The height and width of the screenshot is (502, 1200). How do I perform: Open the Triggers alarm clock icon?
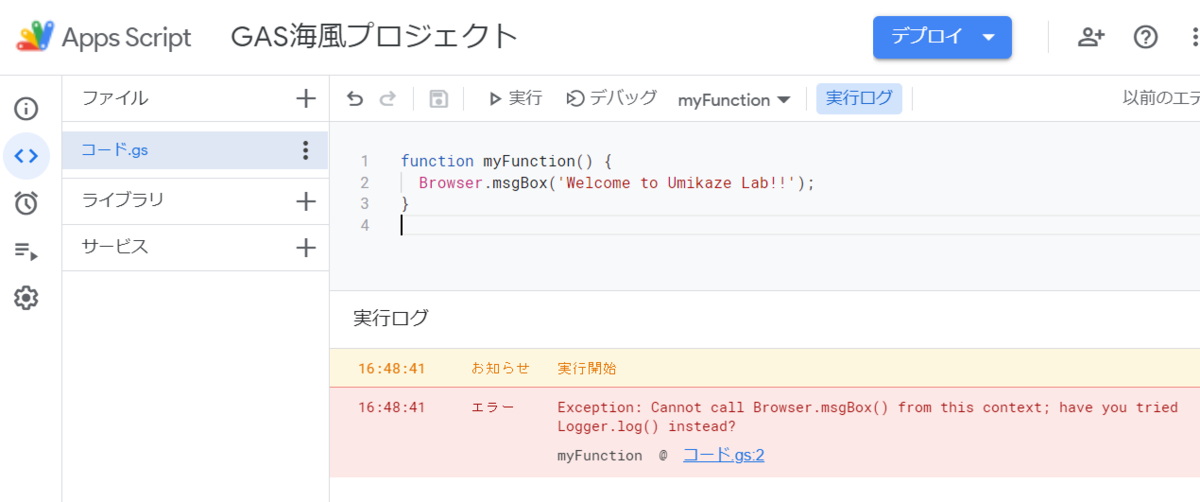pyautogui.click(x=26, y=203)
